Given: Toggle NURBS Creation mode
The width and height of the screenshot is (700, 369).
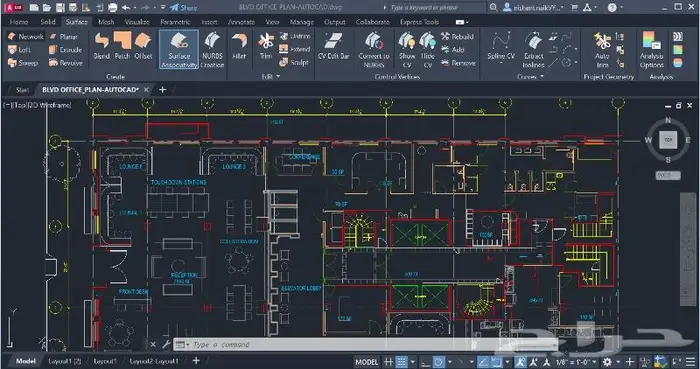Looking at the screenshot, I should click(212, 50).
